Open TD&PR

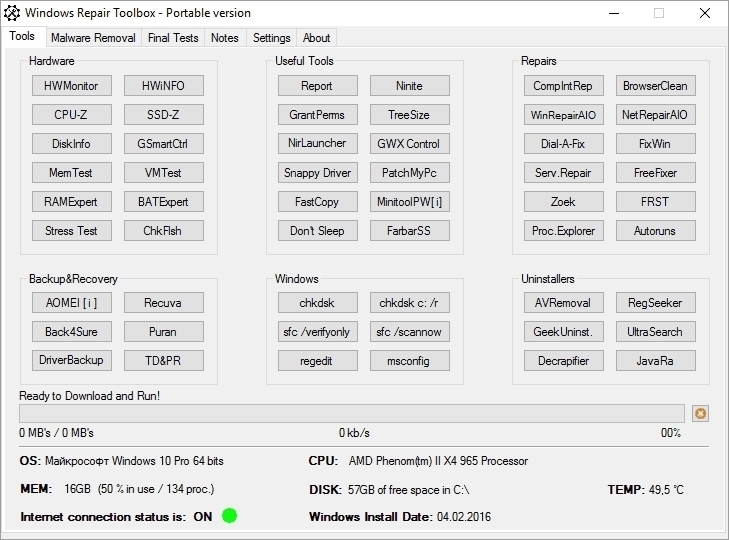[164, 360]
